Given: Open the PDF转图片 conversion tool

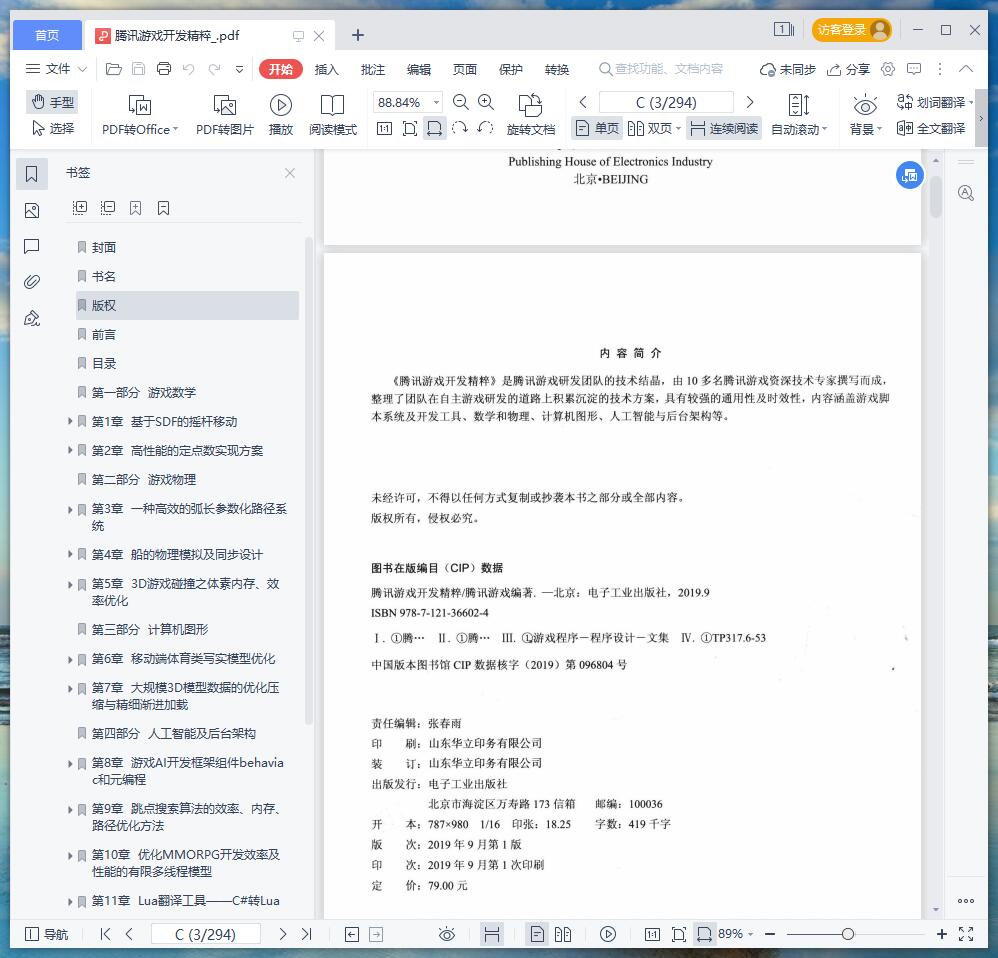Looking at the screenshot, I should [x=225, y=115].
